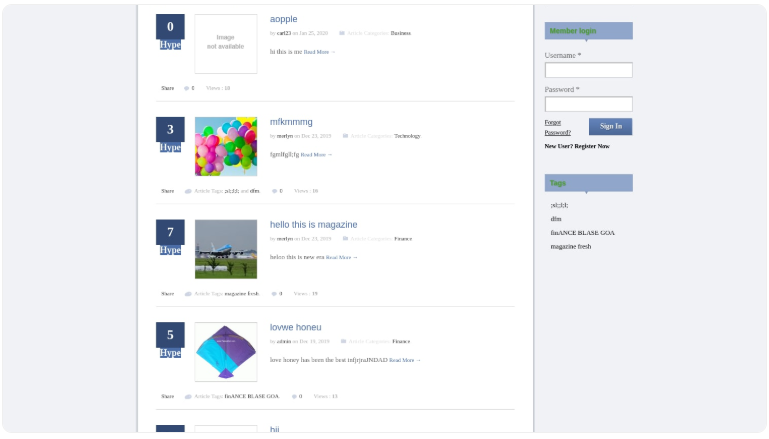
Task: Select 'finANCE BLASE GOA' in Tags sidebar
Action: (x=582, y=233)
